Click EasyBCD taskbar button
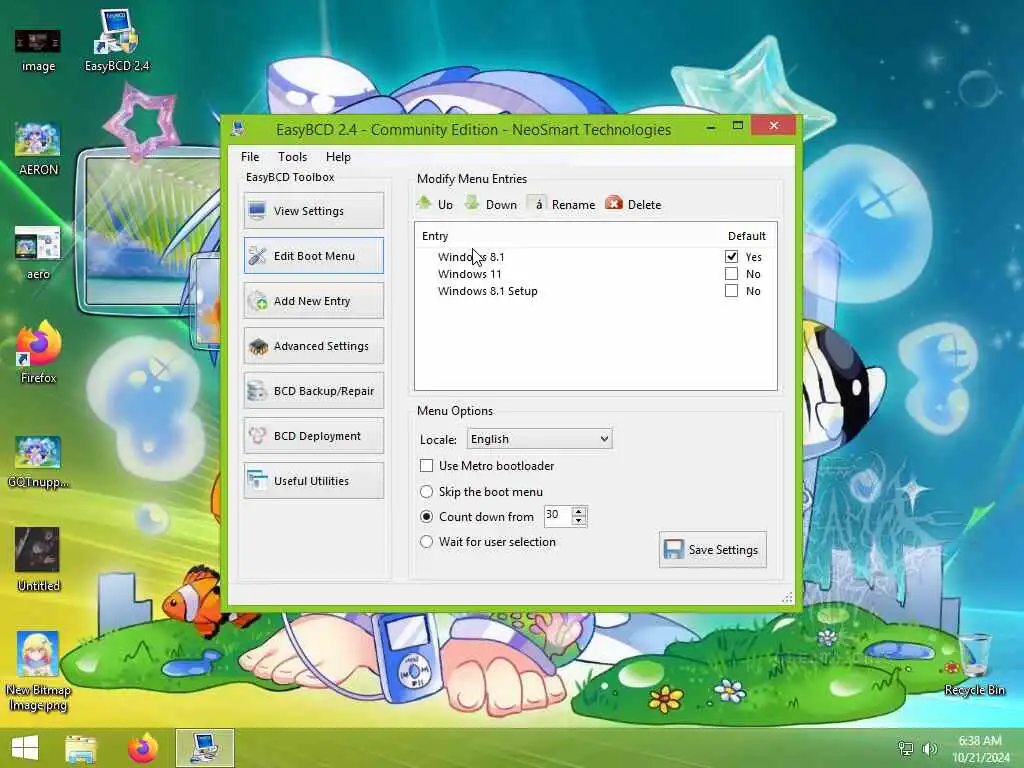 (204, 748)
